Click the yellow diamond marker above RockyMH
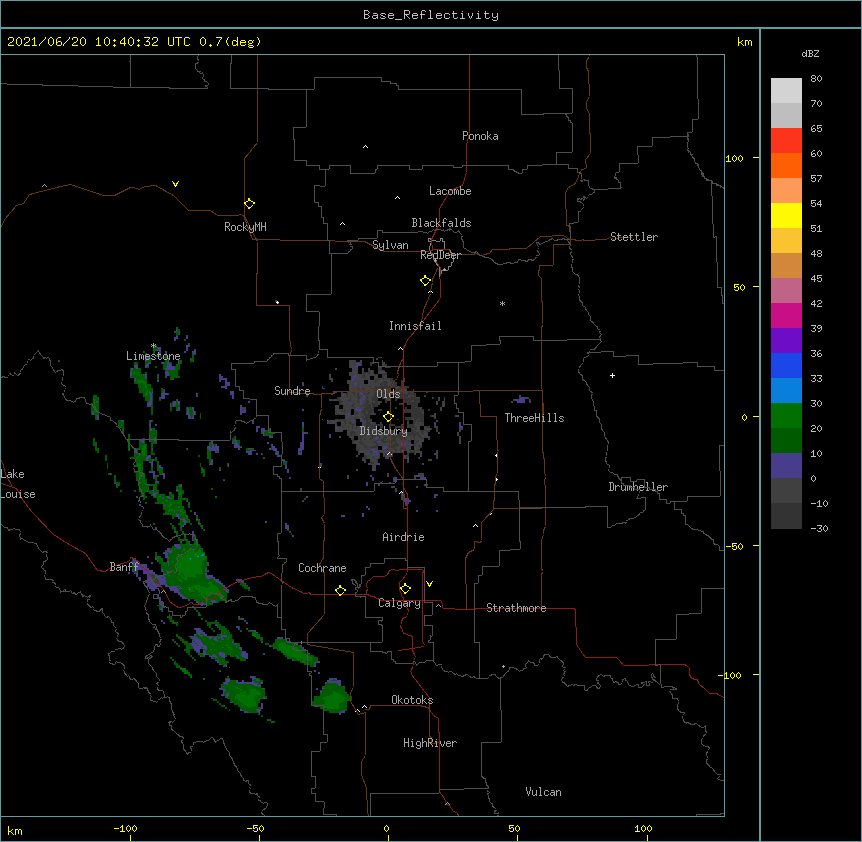This screenshot has height=842, width=862. (x=249, y=204)
